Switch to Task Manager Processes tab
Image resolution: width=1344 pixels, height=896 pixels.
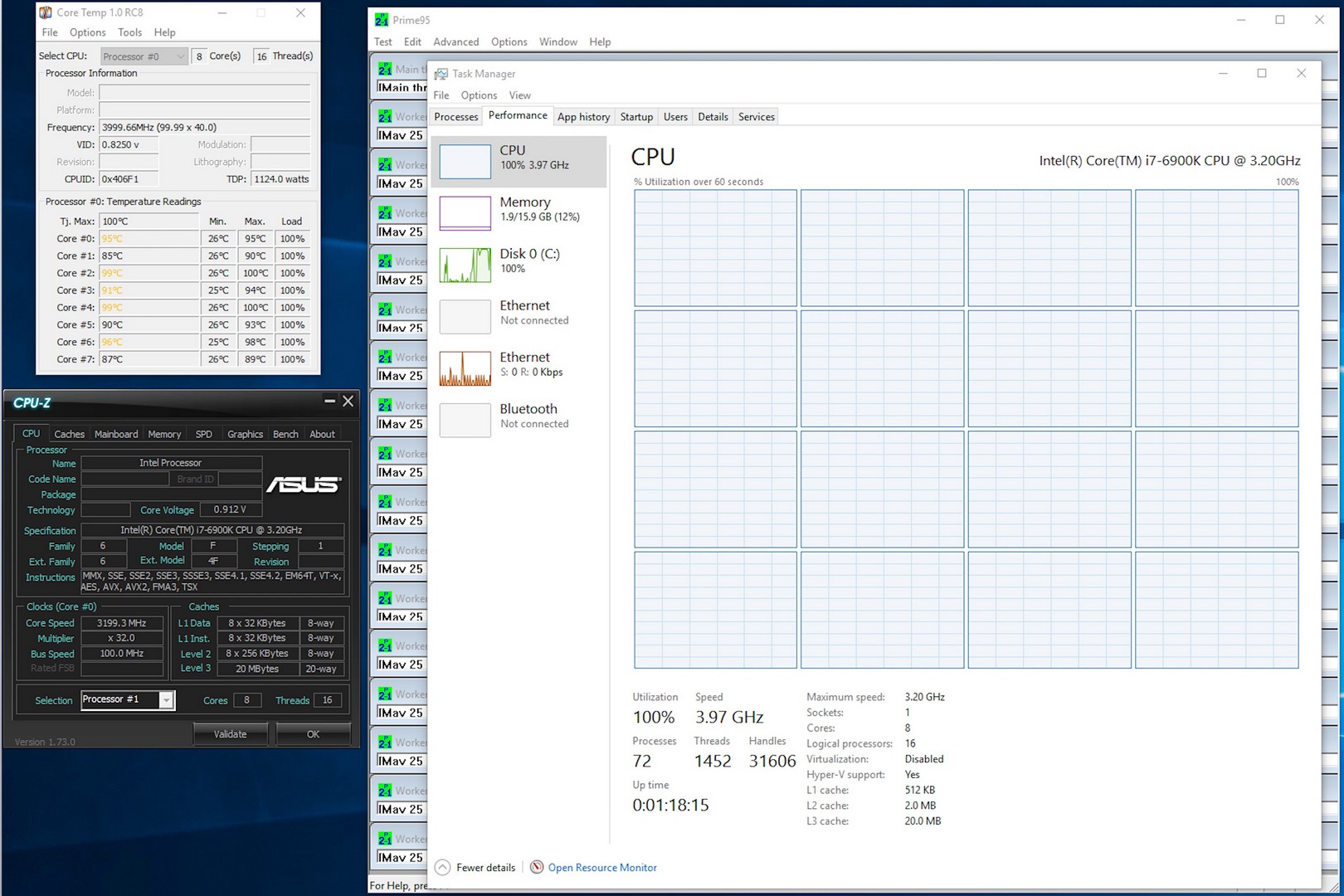[456, 117]
